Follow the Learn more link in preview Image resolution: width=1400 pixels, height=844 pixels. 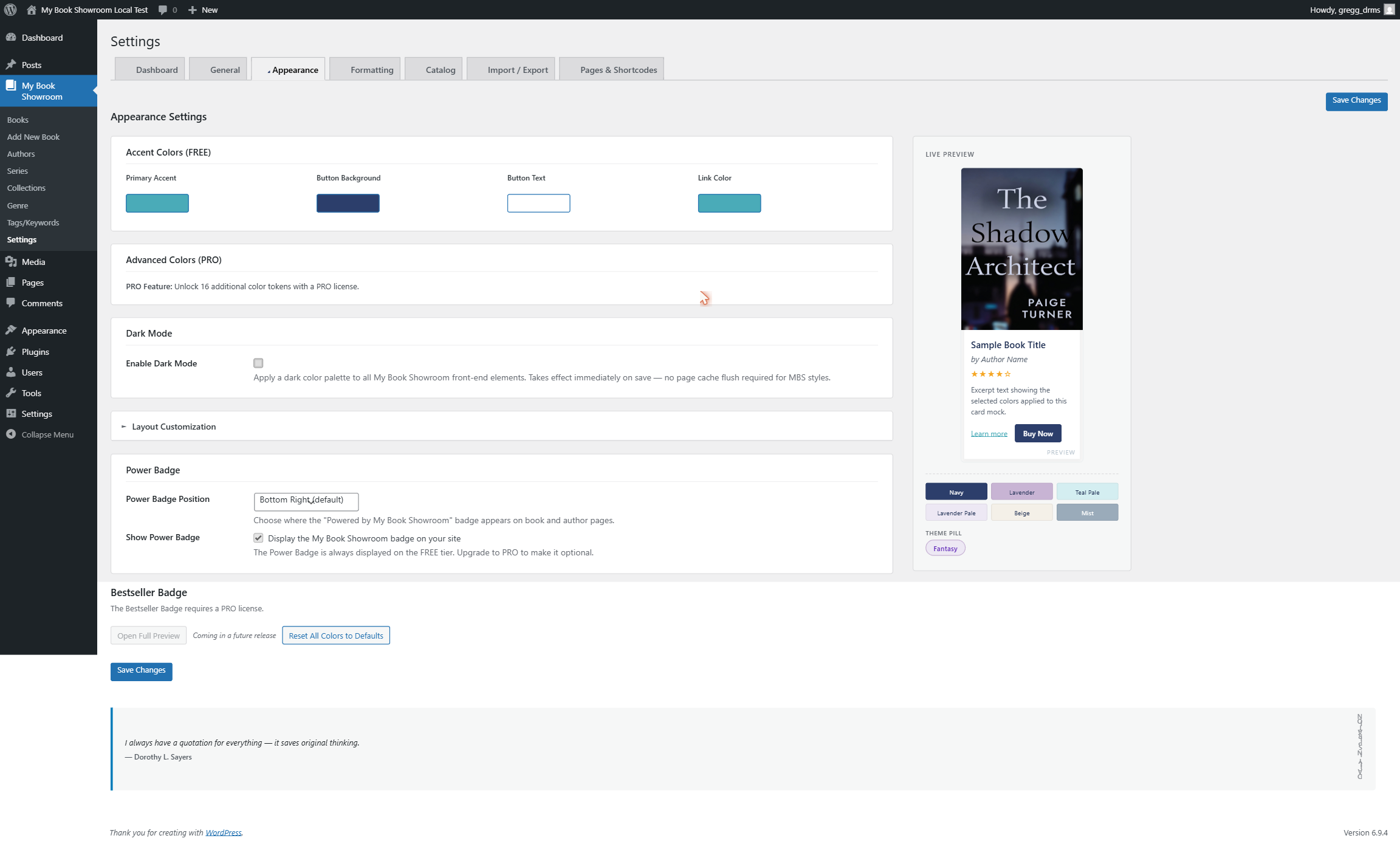[x=989, y=434]
